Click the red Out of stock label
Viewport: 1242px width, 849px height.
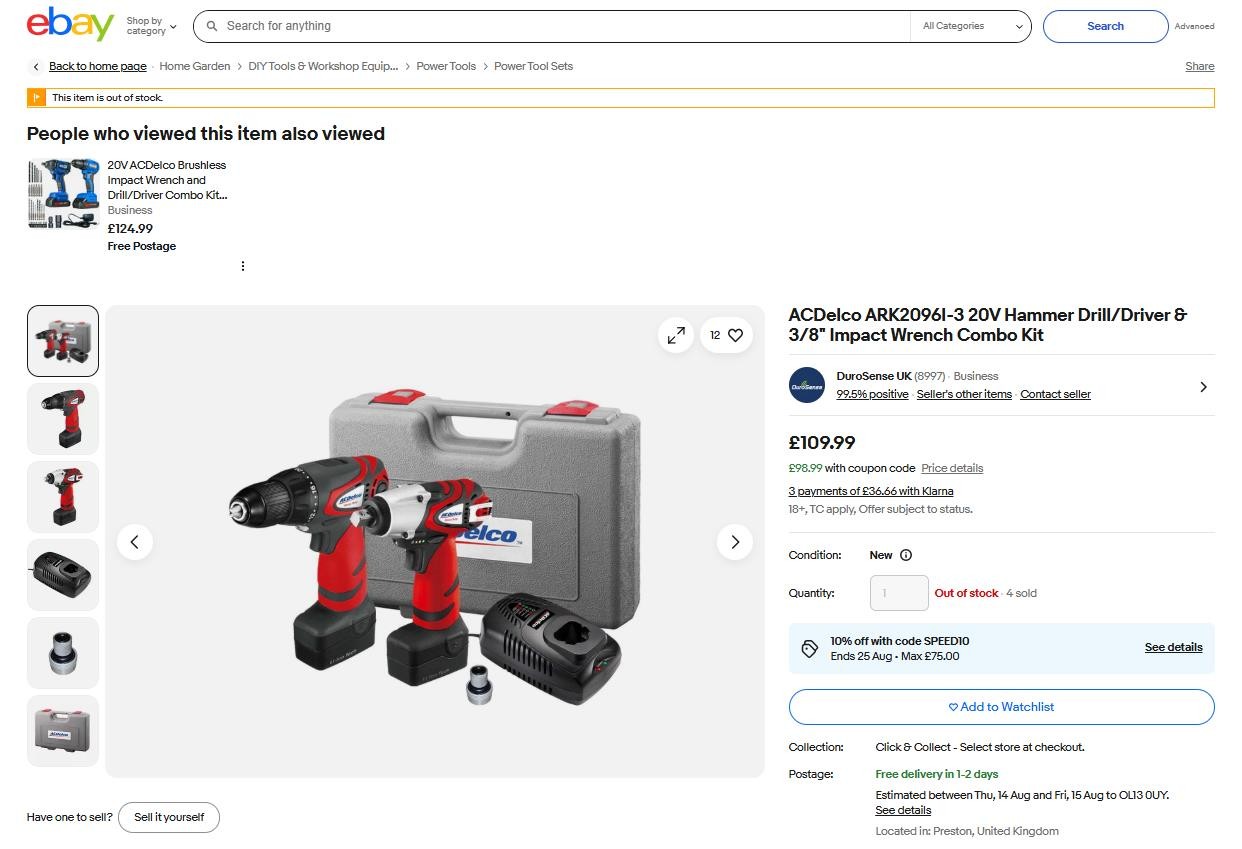click(966, 593)
